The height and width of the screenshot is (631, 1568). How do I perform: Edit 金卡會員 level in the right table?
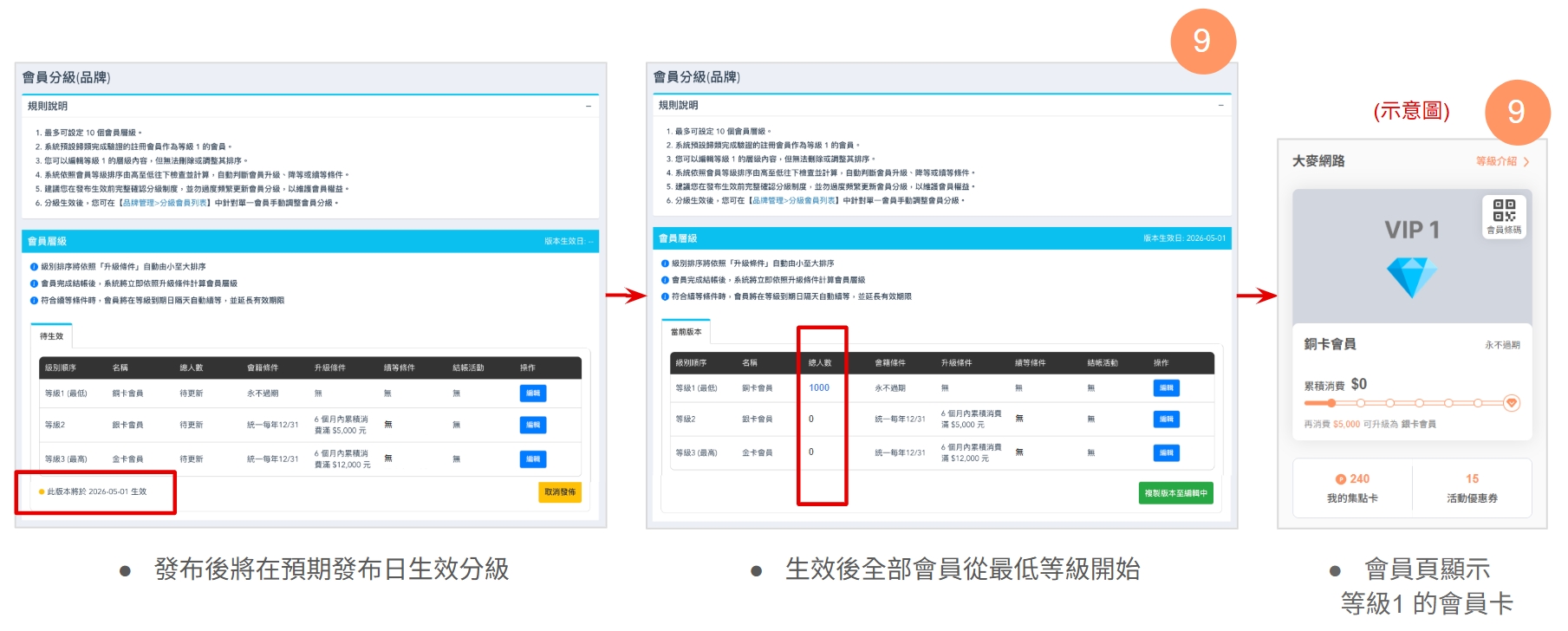point(1166,452)
